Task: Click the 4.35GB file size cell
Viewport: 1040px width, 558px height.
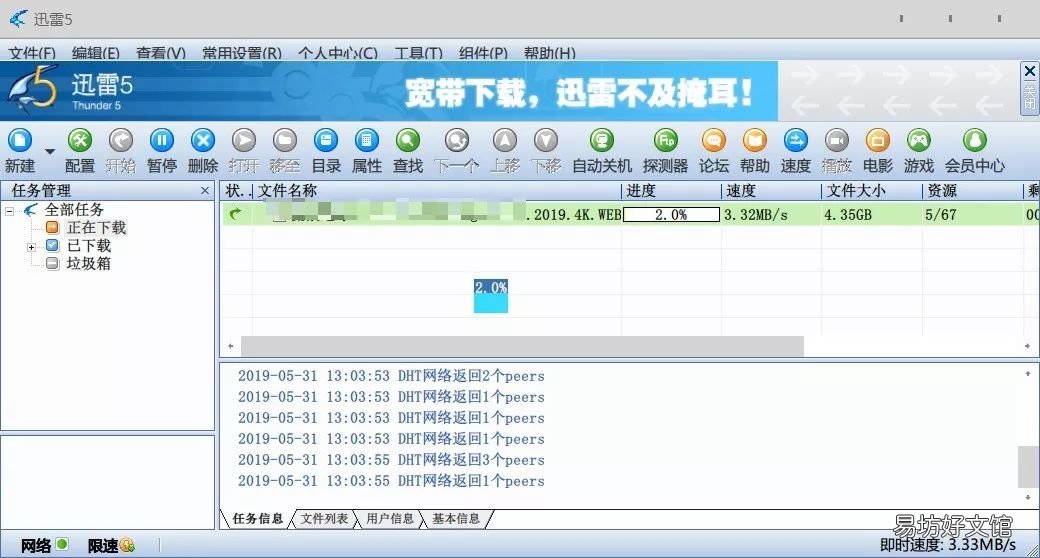Action: [x=848, y=215]
